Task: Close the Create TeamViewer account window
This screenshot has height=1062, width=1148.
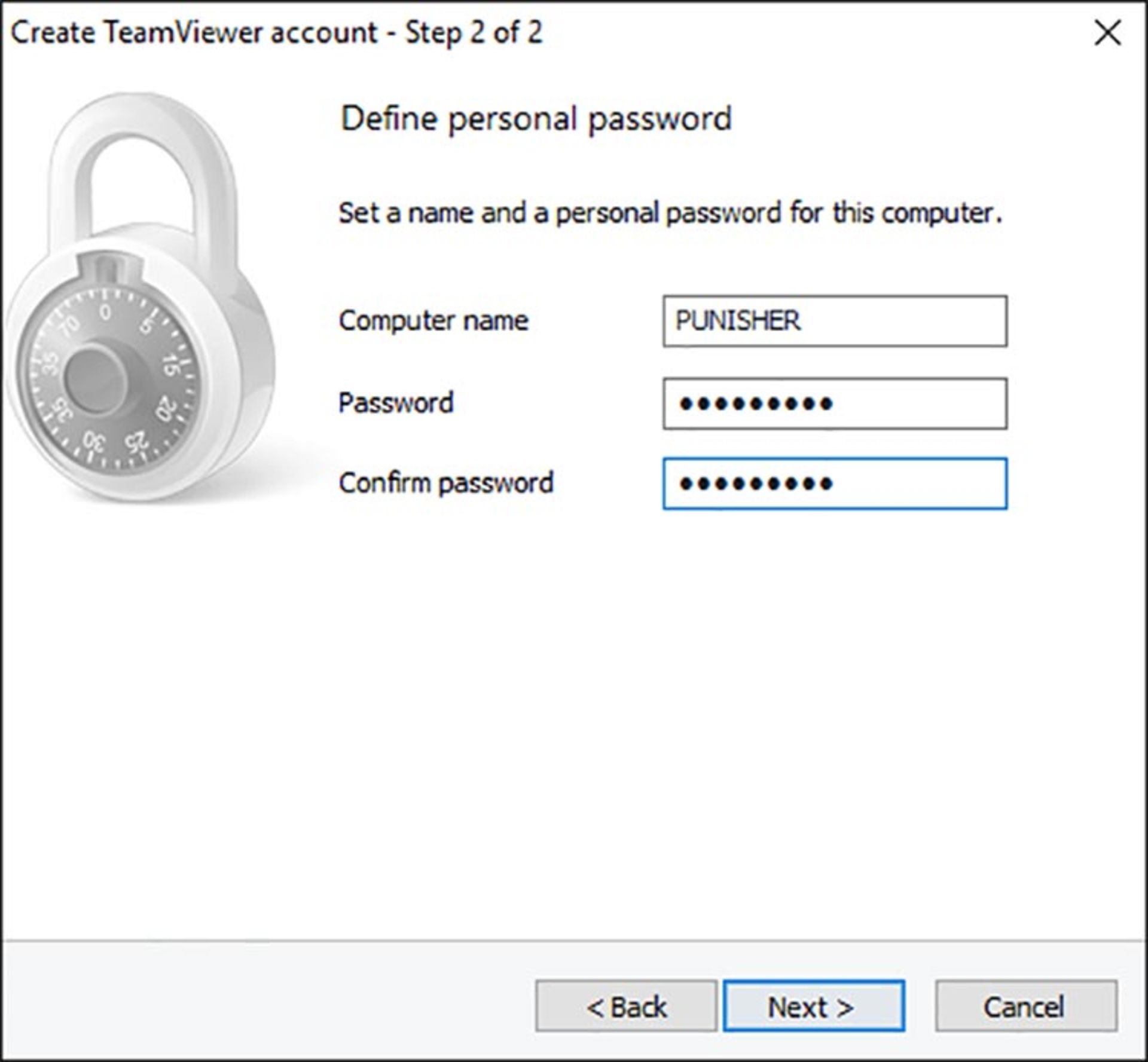Action: click(x=1107, y=33)
